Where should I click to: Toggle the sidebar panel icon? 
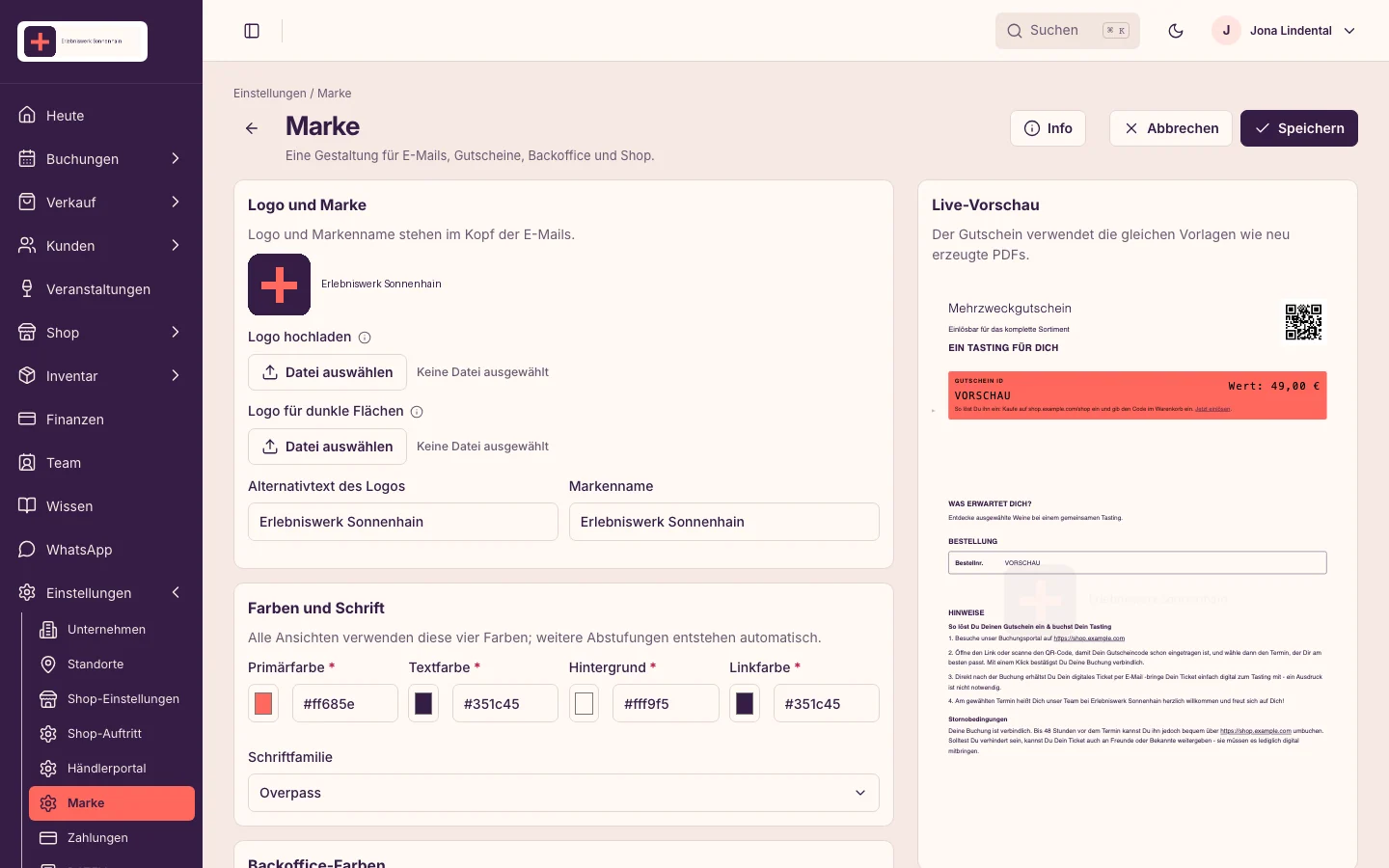click(252, 31)
